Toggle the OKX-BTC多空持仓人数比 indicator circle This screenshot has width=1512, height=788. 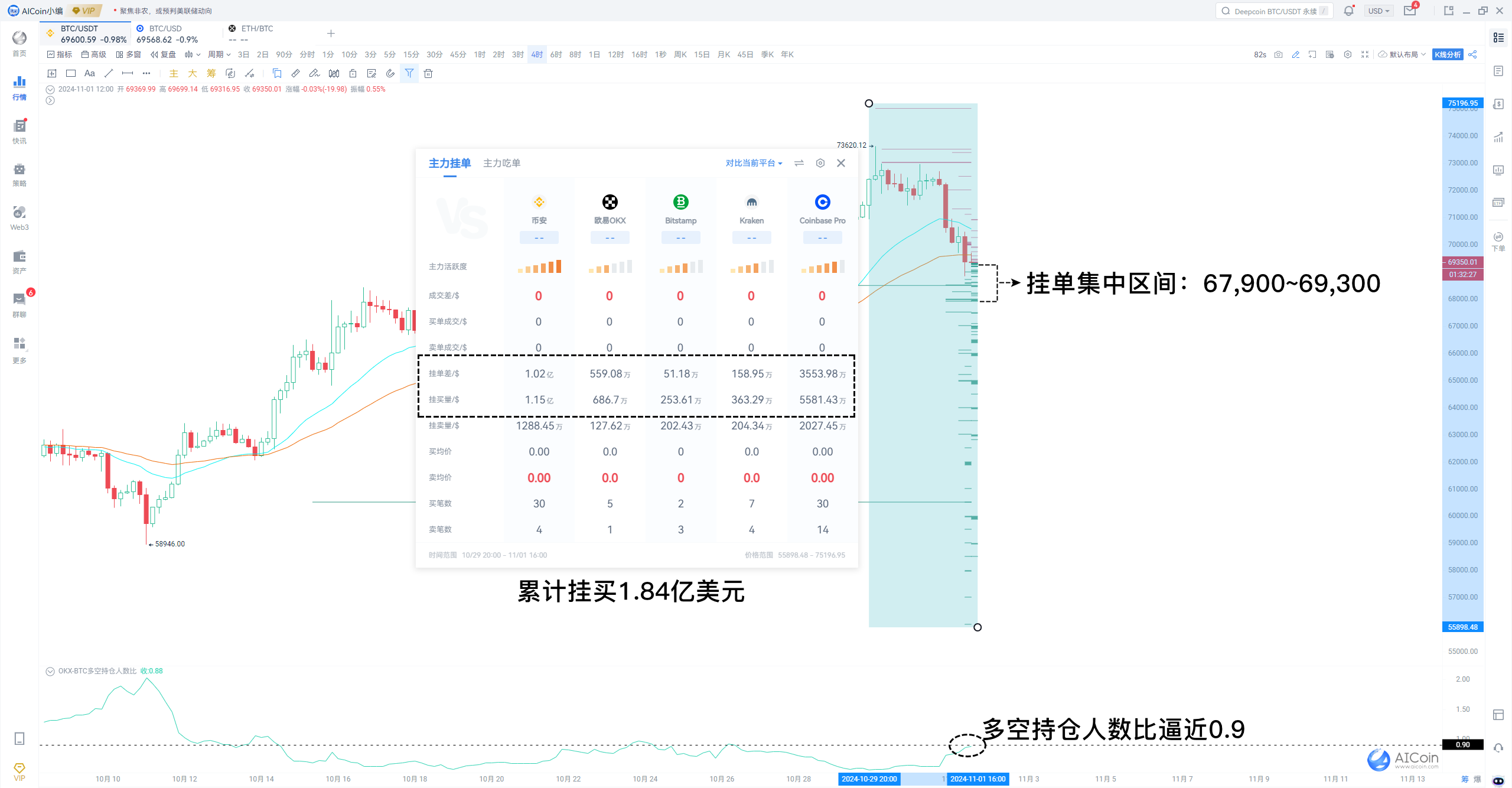(50, 671)
